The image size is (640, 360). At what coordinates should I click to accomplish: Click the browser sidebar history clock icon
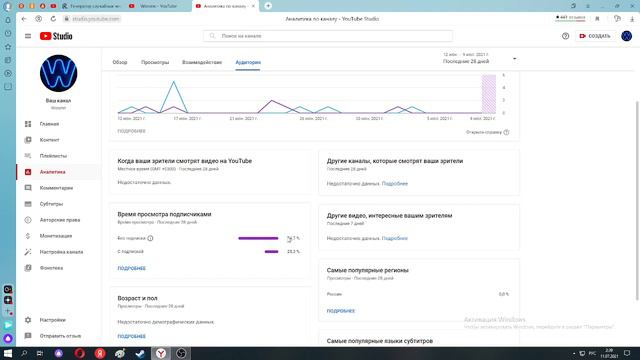8,33
